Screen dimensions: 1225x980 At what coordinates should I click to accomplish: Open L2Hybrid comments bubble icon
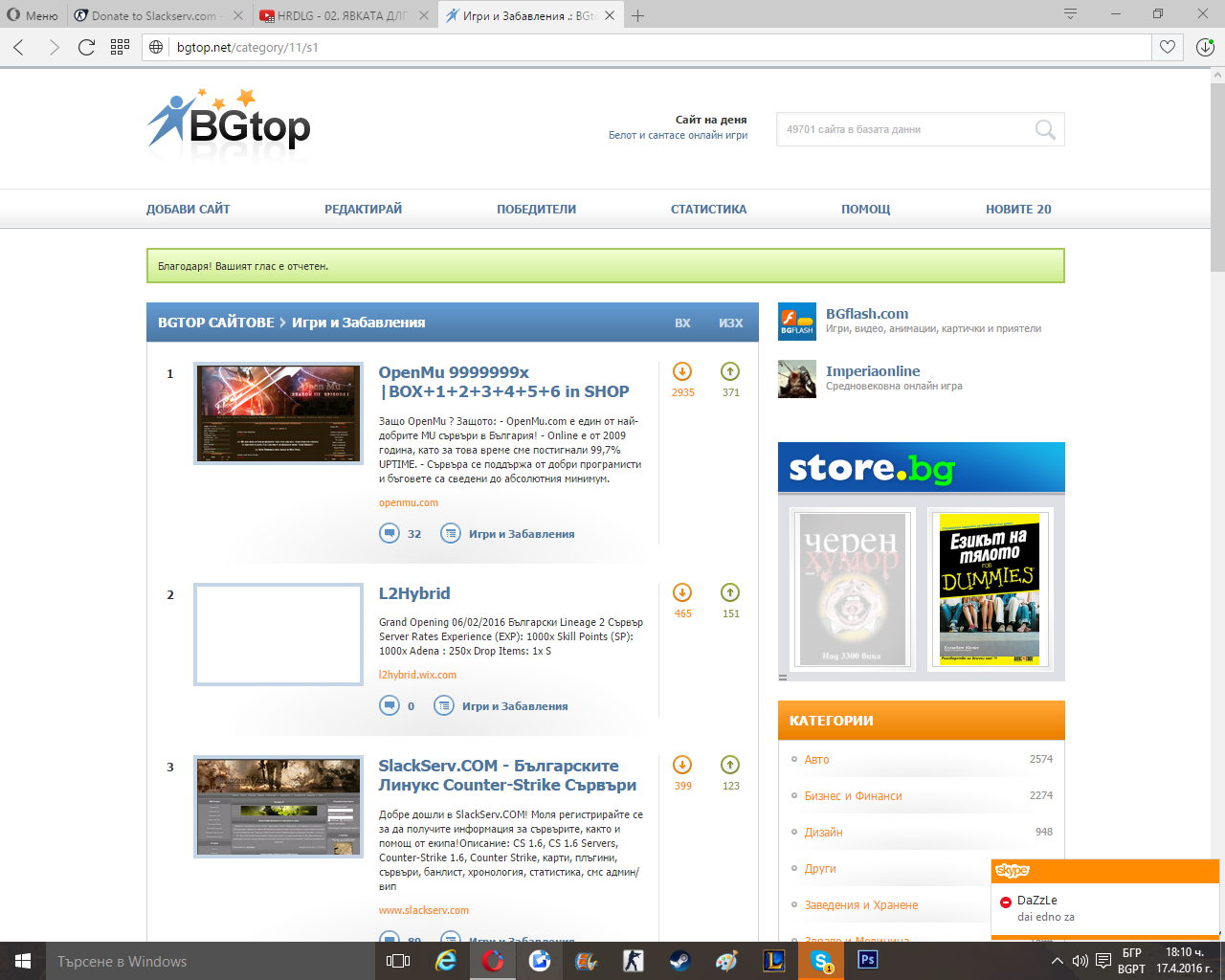(390, 705)
